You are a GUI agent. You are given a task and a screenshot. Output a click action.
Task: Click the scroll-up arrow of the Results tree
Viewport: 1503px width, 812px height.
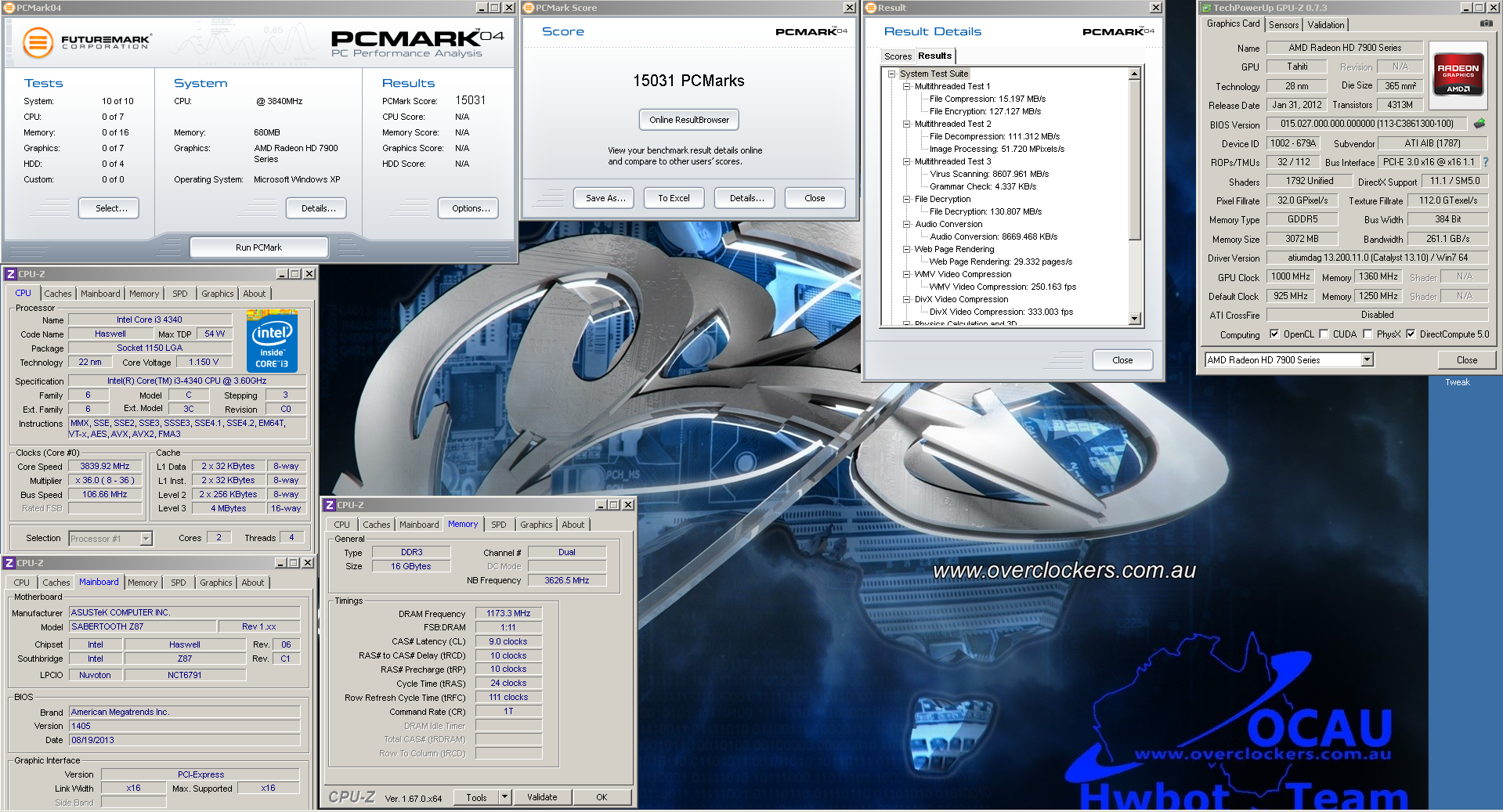[1134, 74]
